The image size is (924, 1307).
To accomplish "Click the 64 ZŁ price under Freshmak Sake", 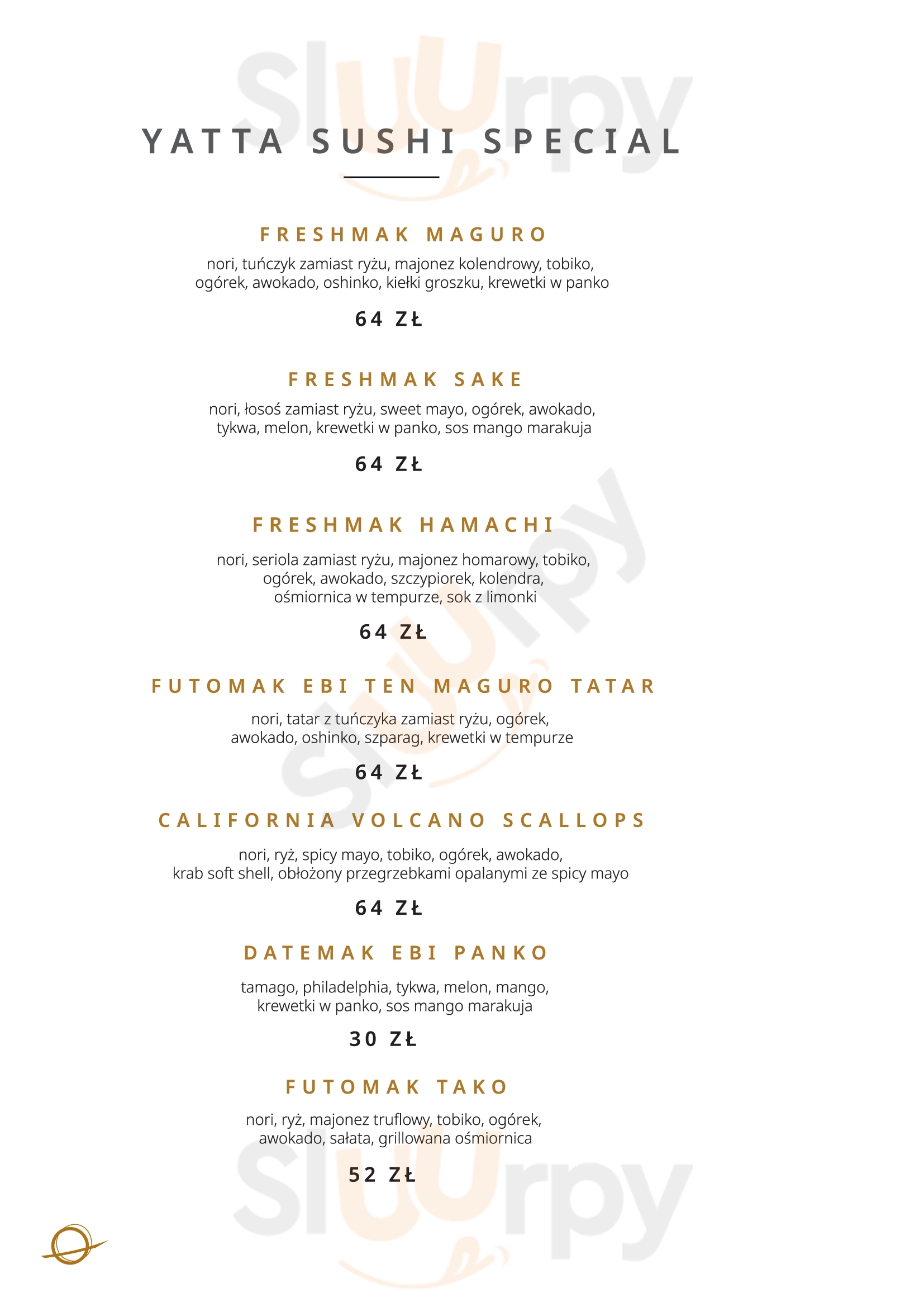I will 389,464.
